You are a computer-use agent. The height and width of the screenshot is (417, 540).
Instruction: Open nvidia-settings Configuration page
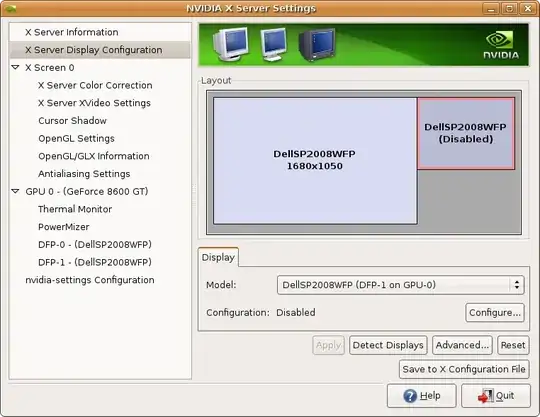click(x=90, y=280)
